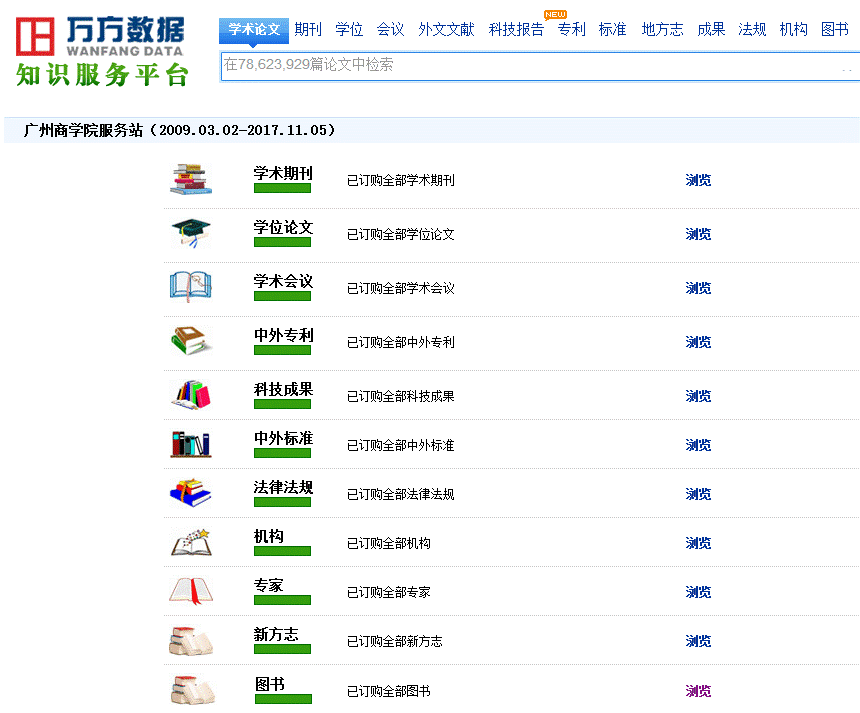Open 浏览 for the 机构 row
860x713 pixels.
(x=698, y=543)
